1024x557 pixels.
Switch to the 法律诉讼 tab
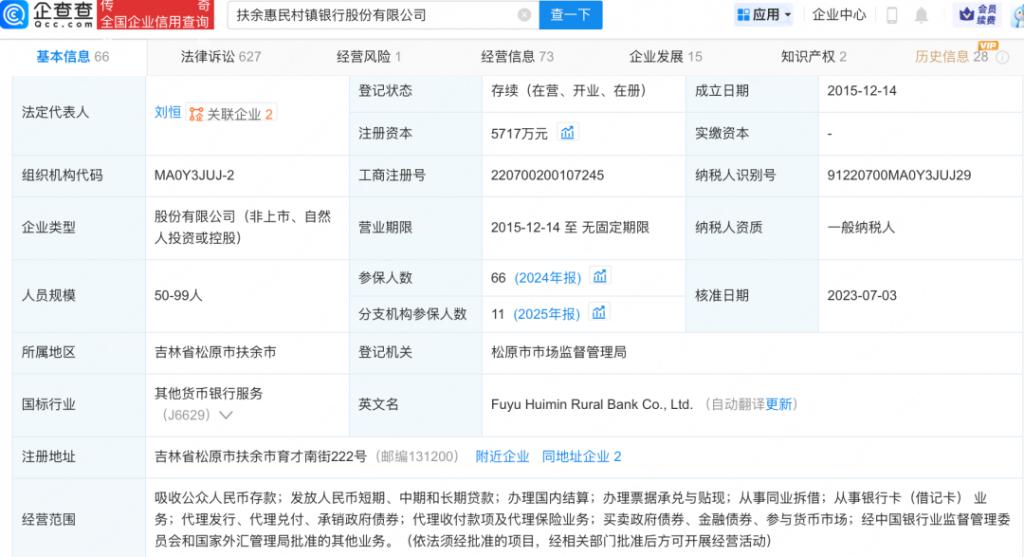pos(220,57)
